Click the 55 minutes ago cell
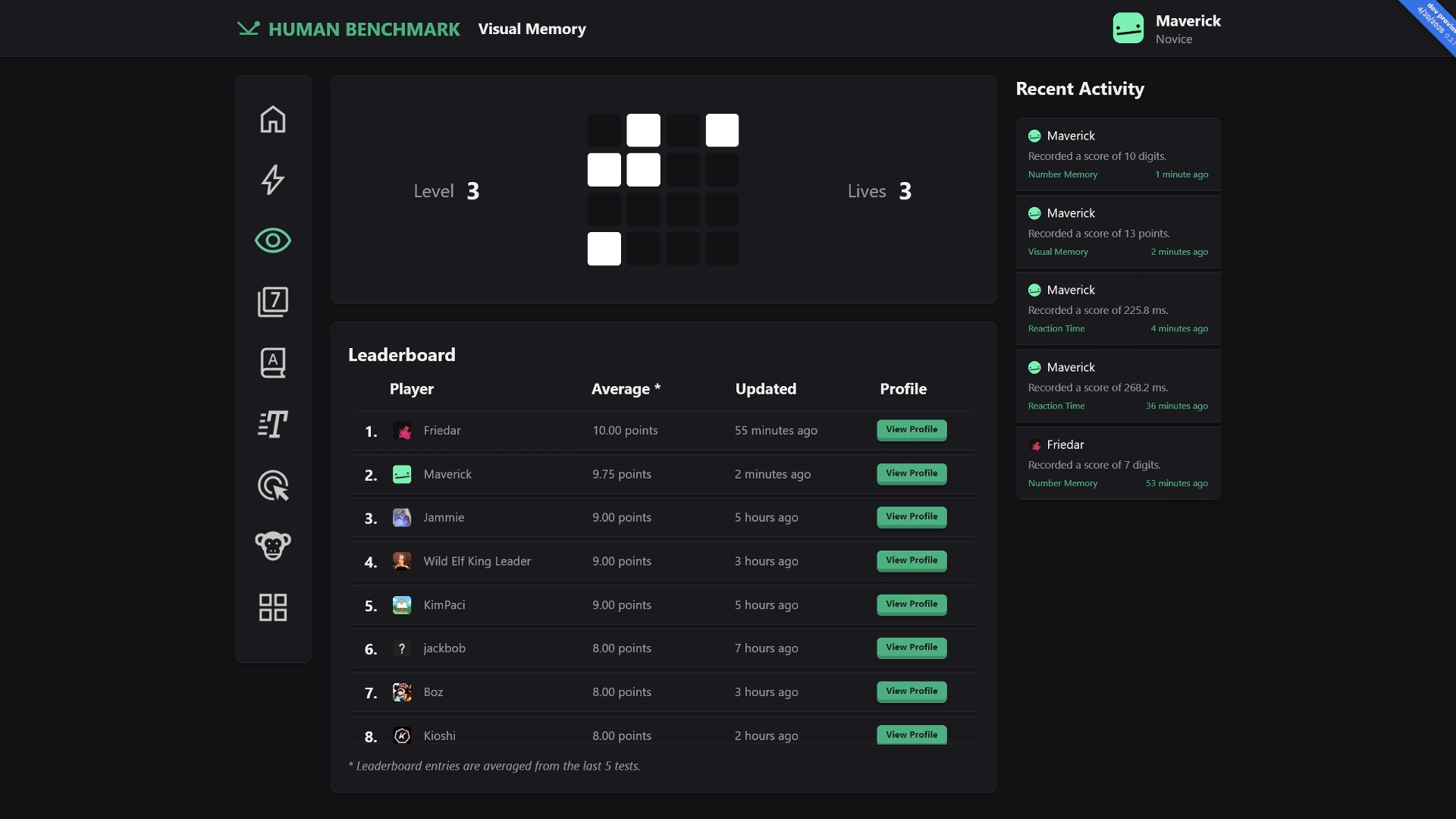1456x819 pixels. [776, 431]
